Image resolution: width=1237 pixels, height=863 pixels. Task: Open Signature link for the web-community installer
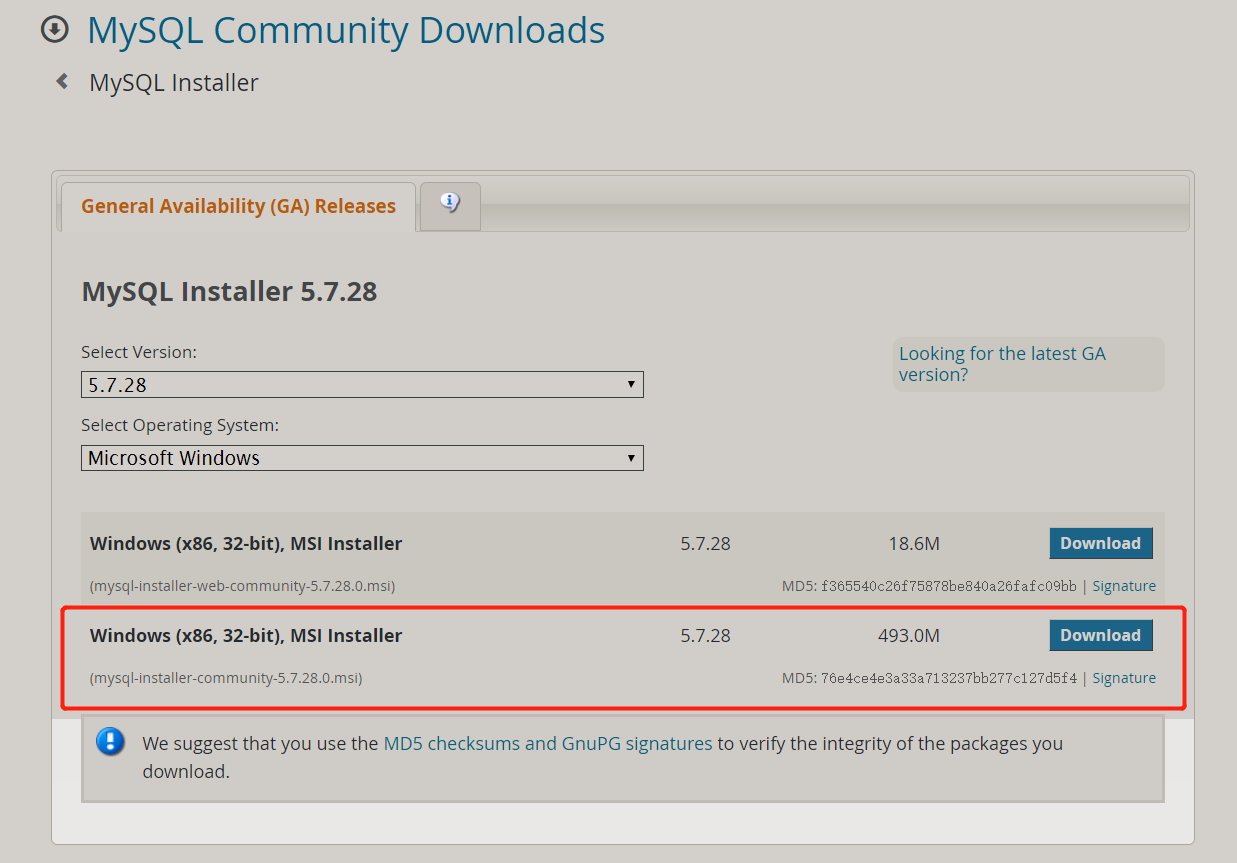(x=1123, y=586)
